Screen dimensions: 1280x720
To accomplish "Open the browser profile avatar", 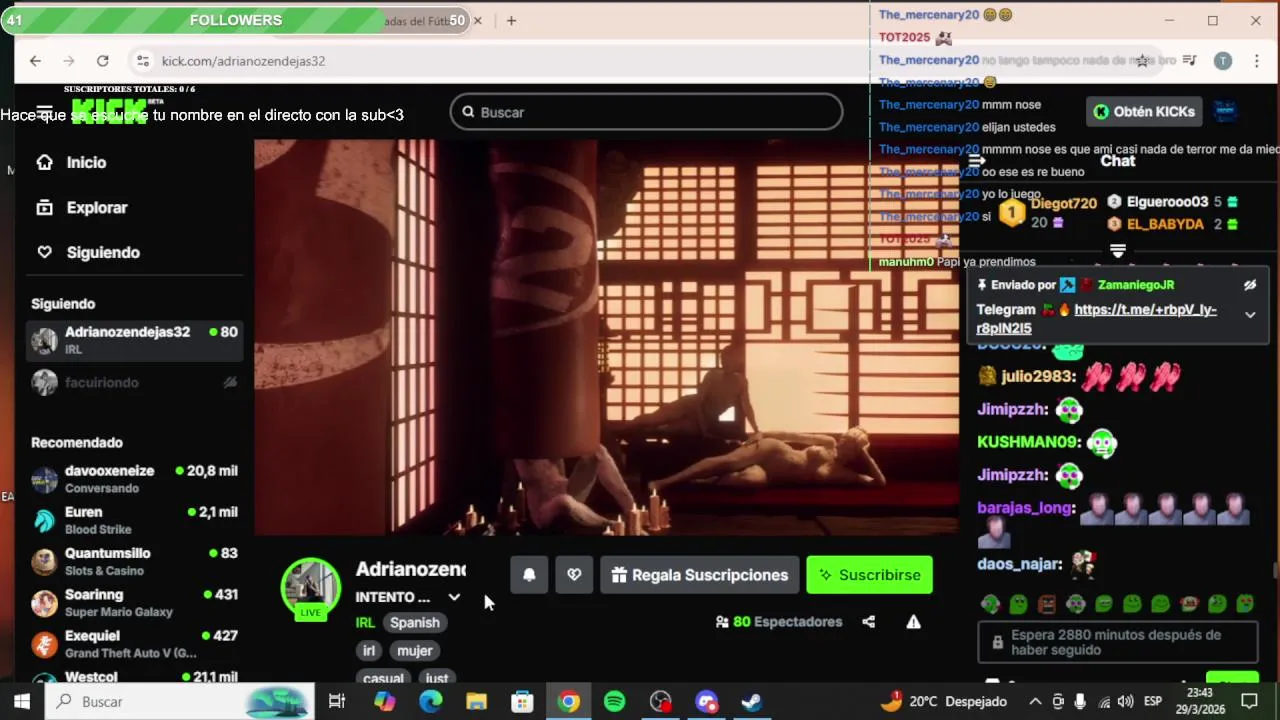I will click(x=1222, y=61).
